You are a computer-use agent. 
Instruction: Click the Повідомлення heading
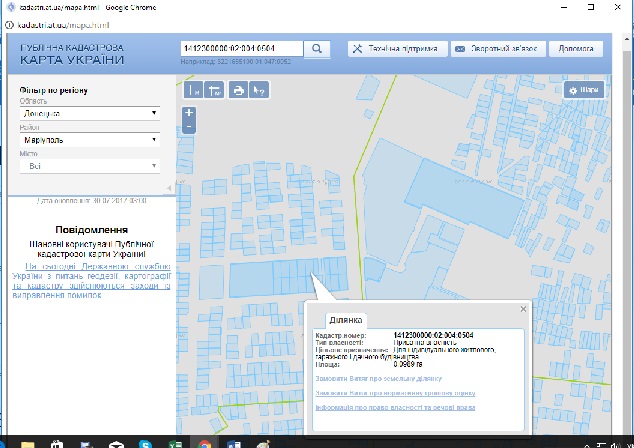(x=91, y=230)
